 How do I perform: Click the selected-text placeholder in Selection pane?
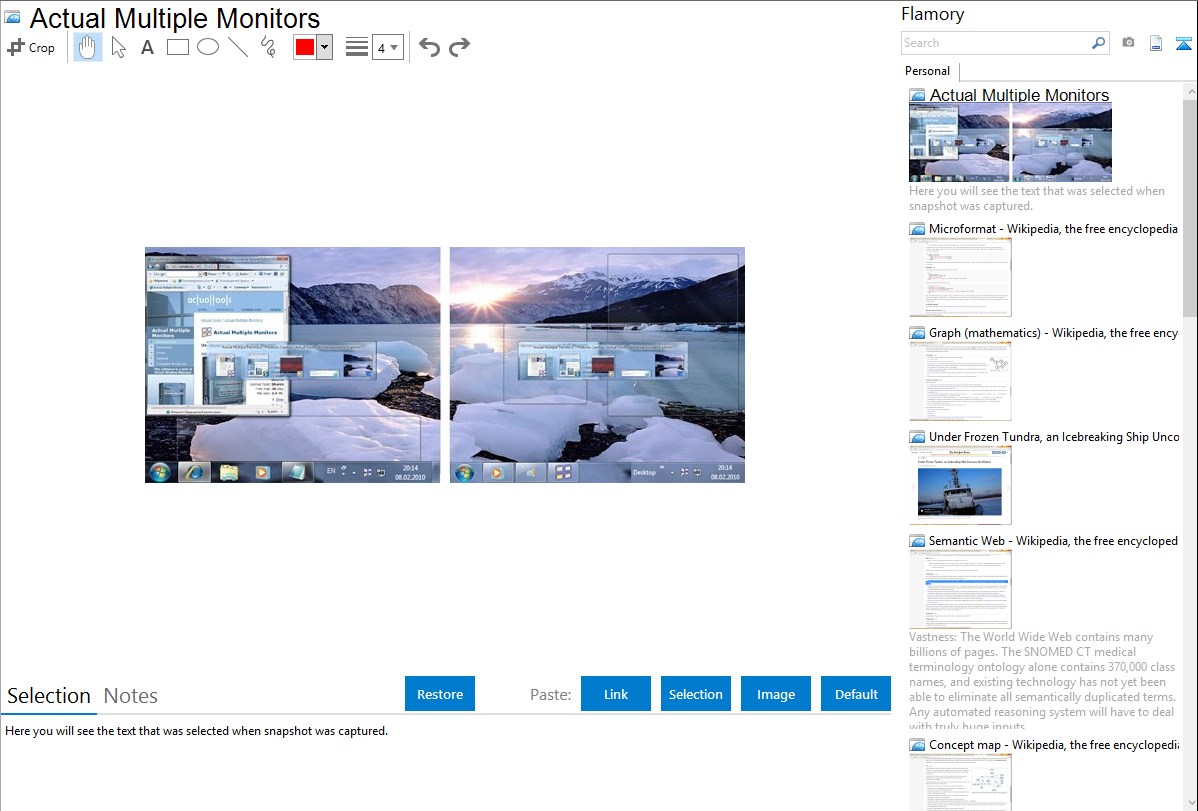(196, 731)
